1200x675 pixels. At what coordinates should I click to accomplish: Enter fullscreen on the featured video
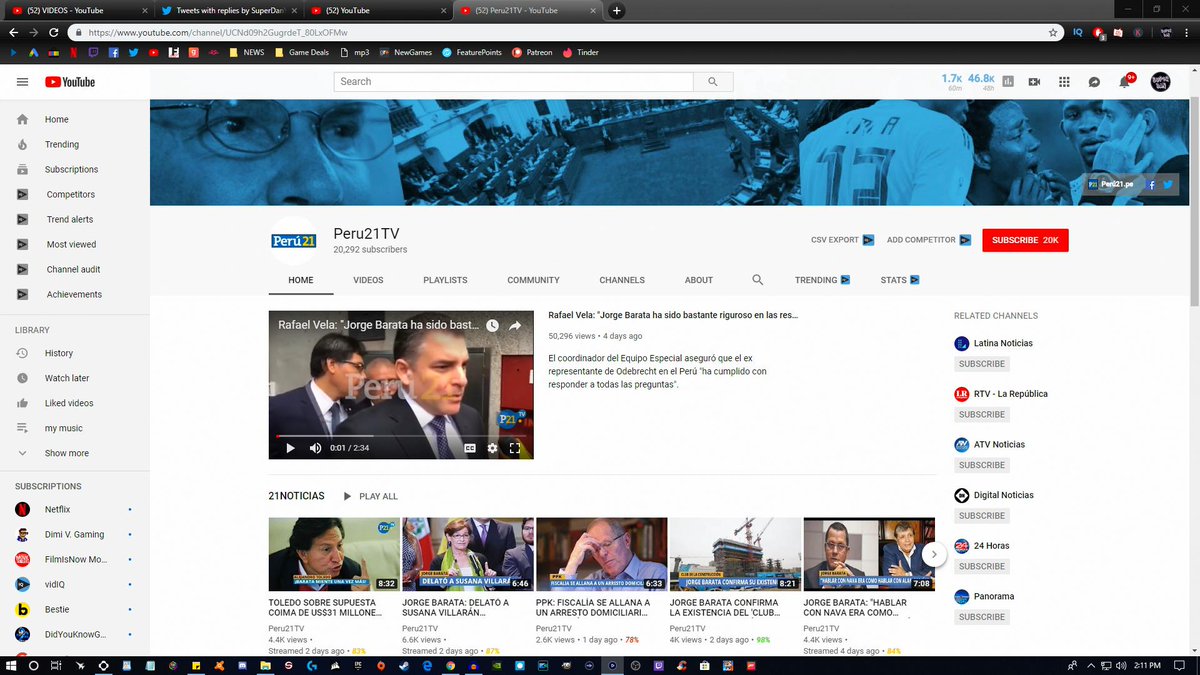[515, 448]
